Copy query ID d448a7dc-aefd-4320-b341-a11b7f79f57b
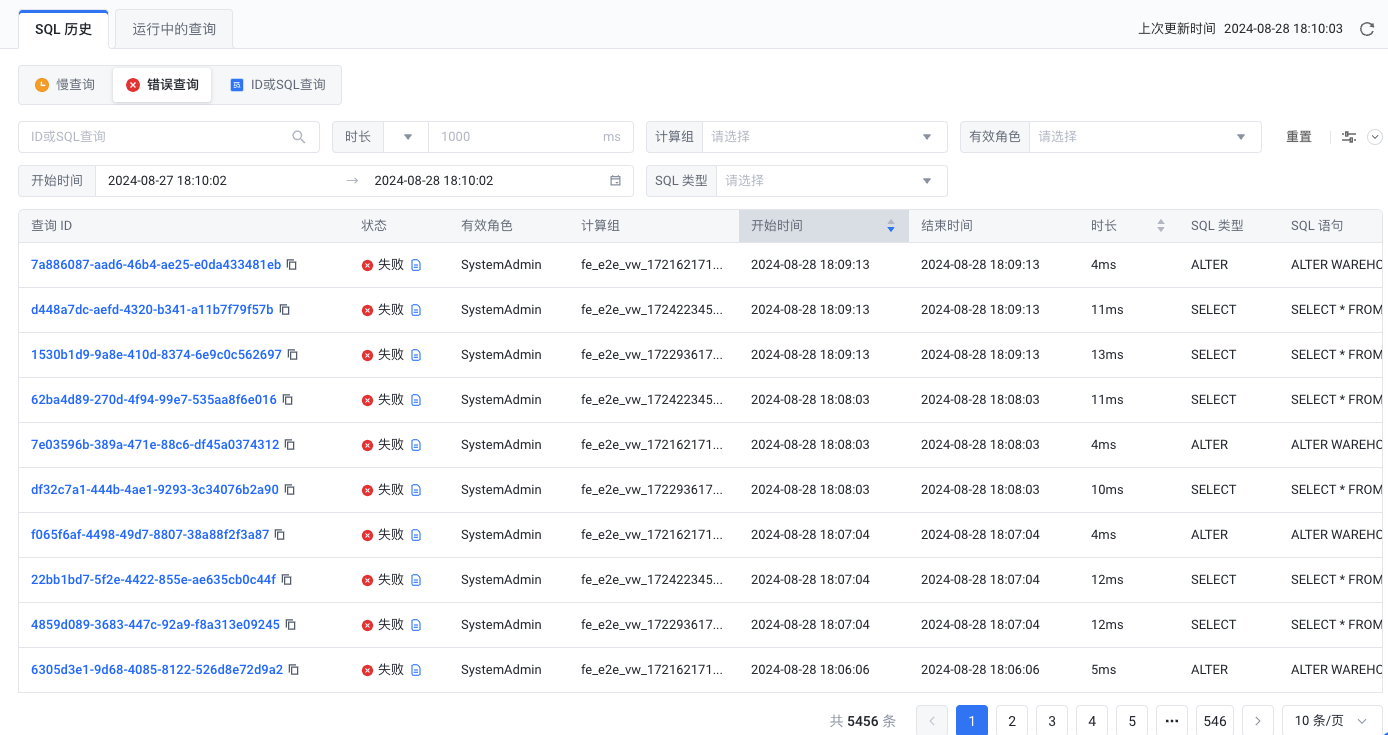1388x735 pixels. [x=285, y=310]
